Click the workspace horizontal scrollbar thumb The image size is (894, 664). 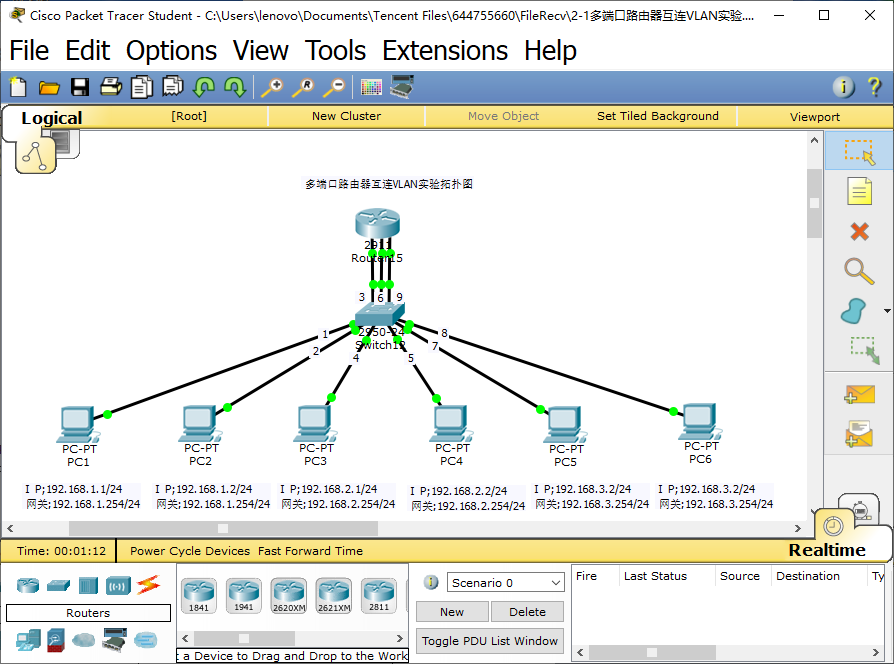(223, 528)
